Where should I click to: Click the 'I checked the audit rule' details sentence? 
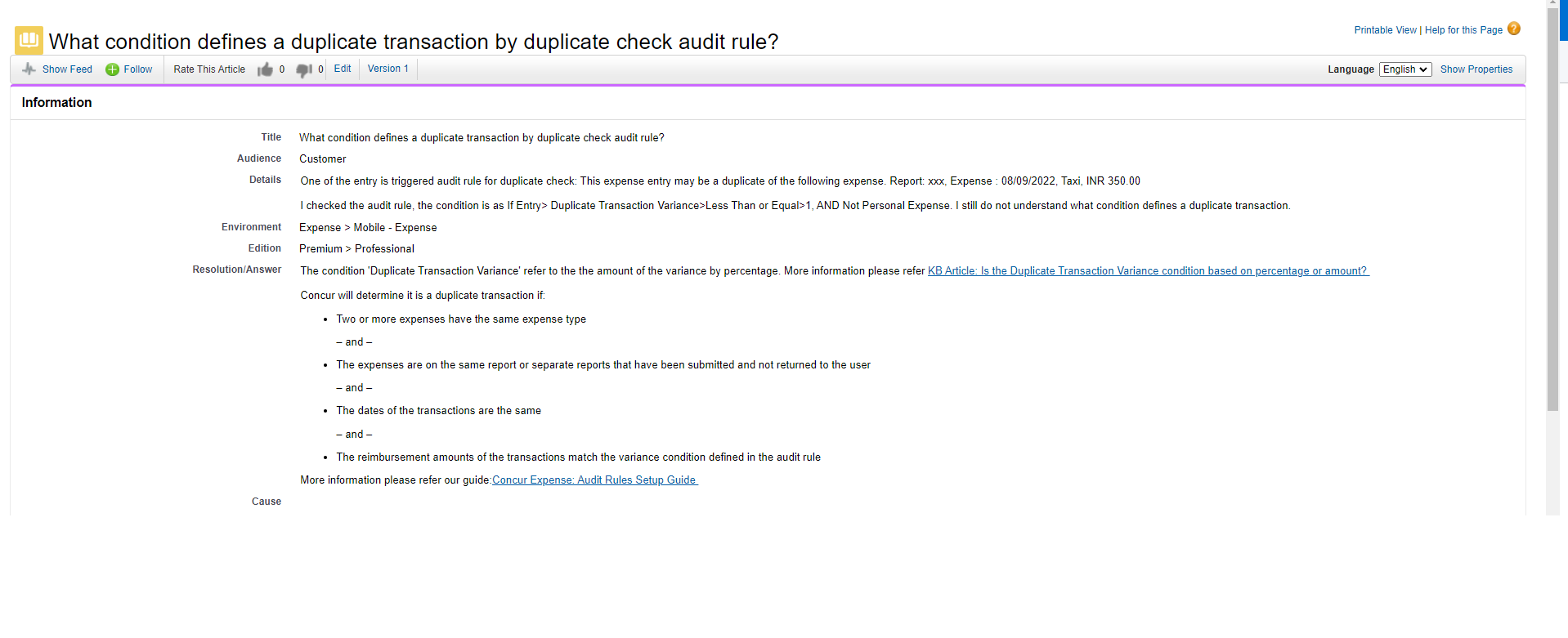coord(795,206)
